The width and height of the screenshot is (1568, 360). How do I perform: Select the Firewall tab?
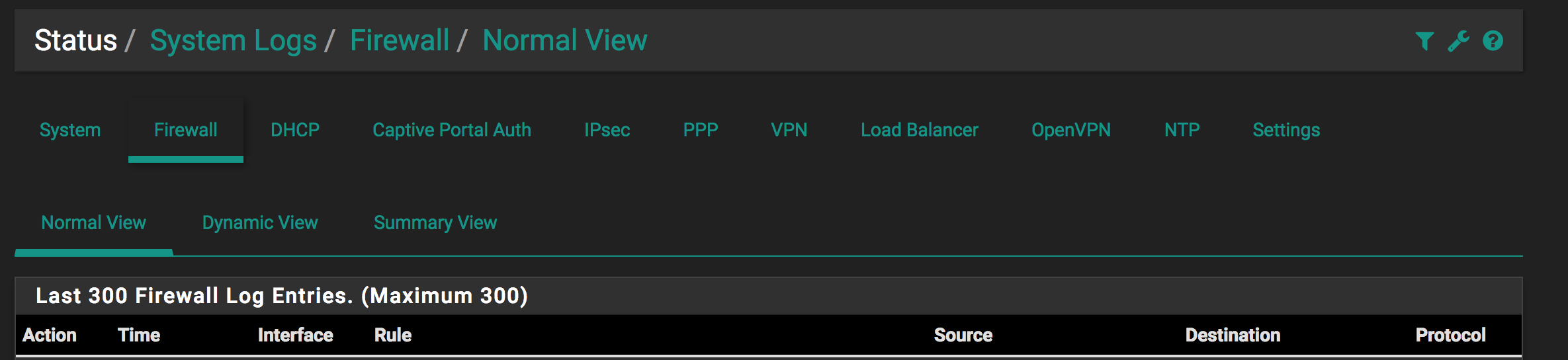[185, 130]
